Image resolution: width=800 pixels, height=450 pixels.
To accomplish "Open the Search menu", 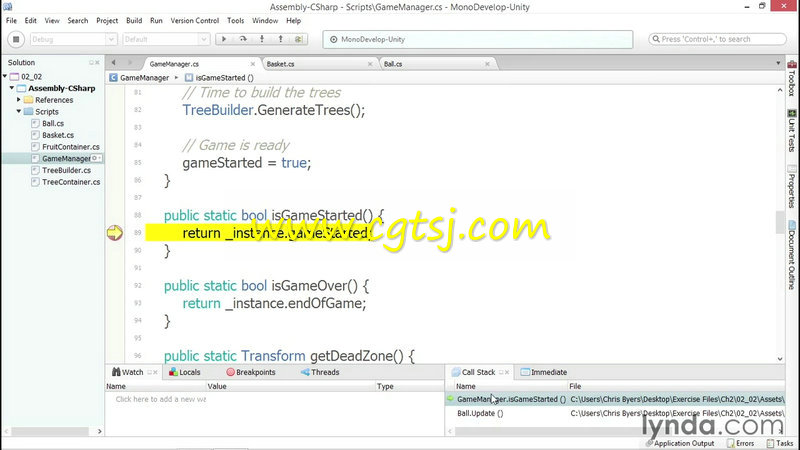I will (x=78, y=20).
